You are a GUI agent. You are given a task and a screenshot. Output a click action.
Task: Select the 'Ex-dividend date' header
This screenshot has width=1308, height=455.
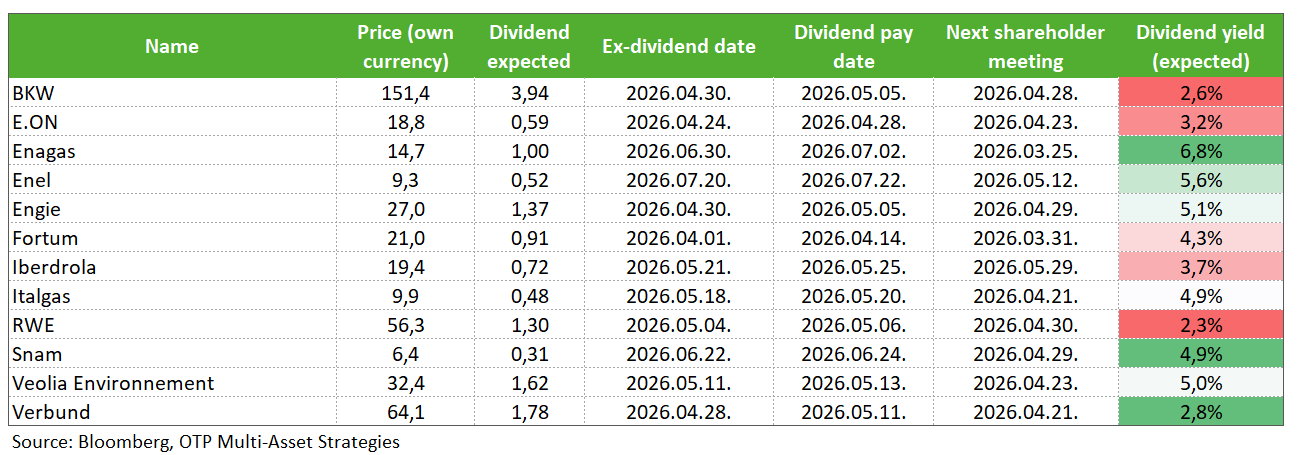pyautogui.click(x=679, y=46)
